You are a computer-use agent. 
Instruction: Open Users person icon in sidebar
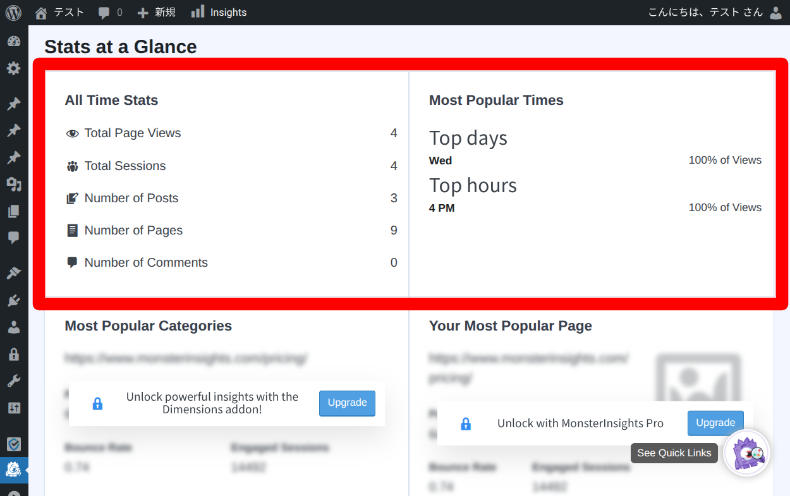click(13, 327)
